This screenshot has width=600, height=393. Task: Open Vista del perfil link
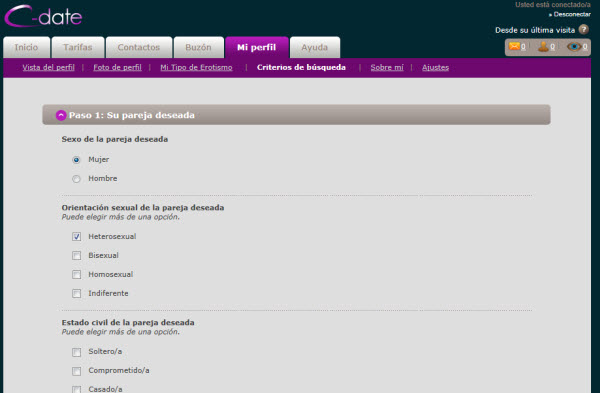pos(49,67)
